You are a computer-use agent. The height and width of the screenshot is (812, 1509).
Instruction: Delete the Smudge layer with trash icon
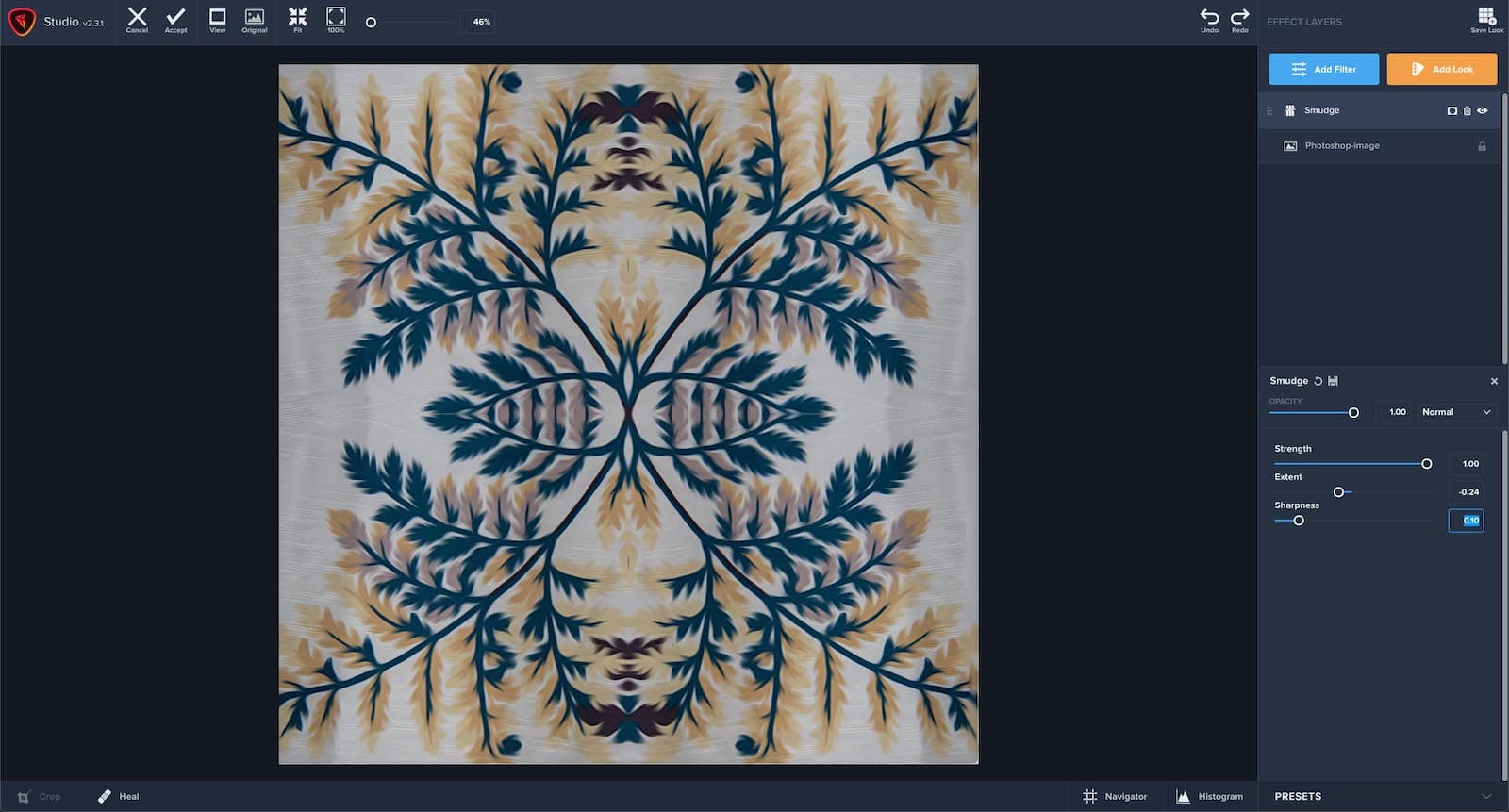(1467, 111)
